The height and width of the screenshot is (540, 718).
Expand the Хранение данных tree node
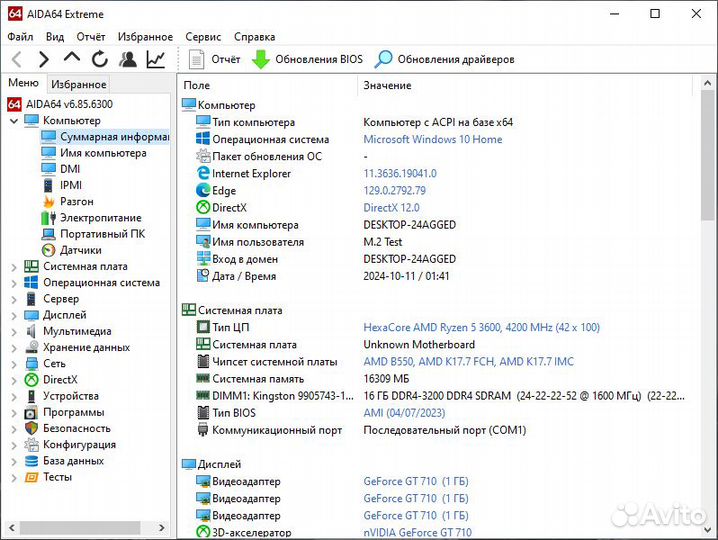[x=14, y=348]
